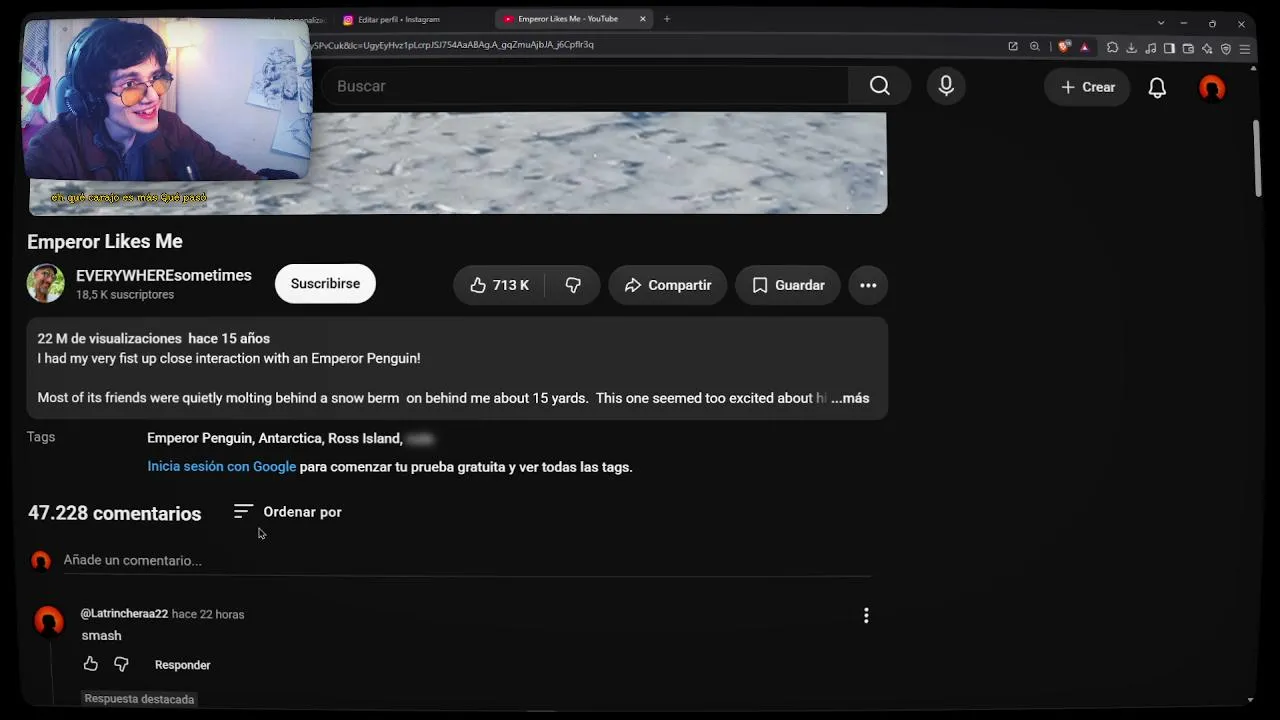
Task: Open Brave Shields lion icon
Action: (1065, 47)
